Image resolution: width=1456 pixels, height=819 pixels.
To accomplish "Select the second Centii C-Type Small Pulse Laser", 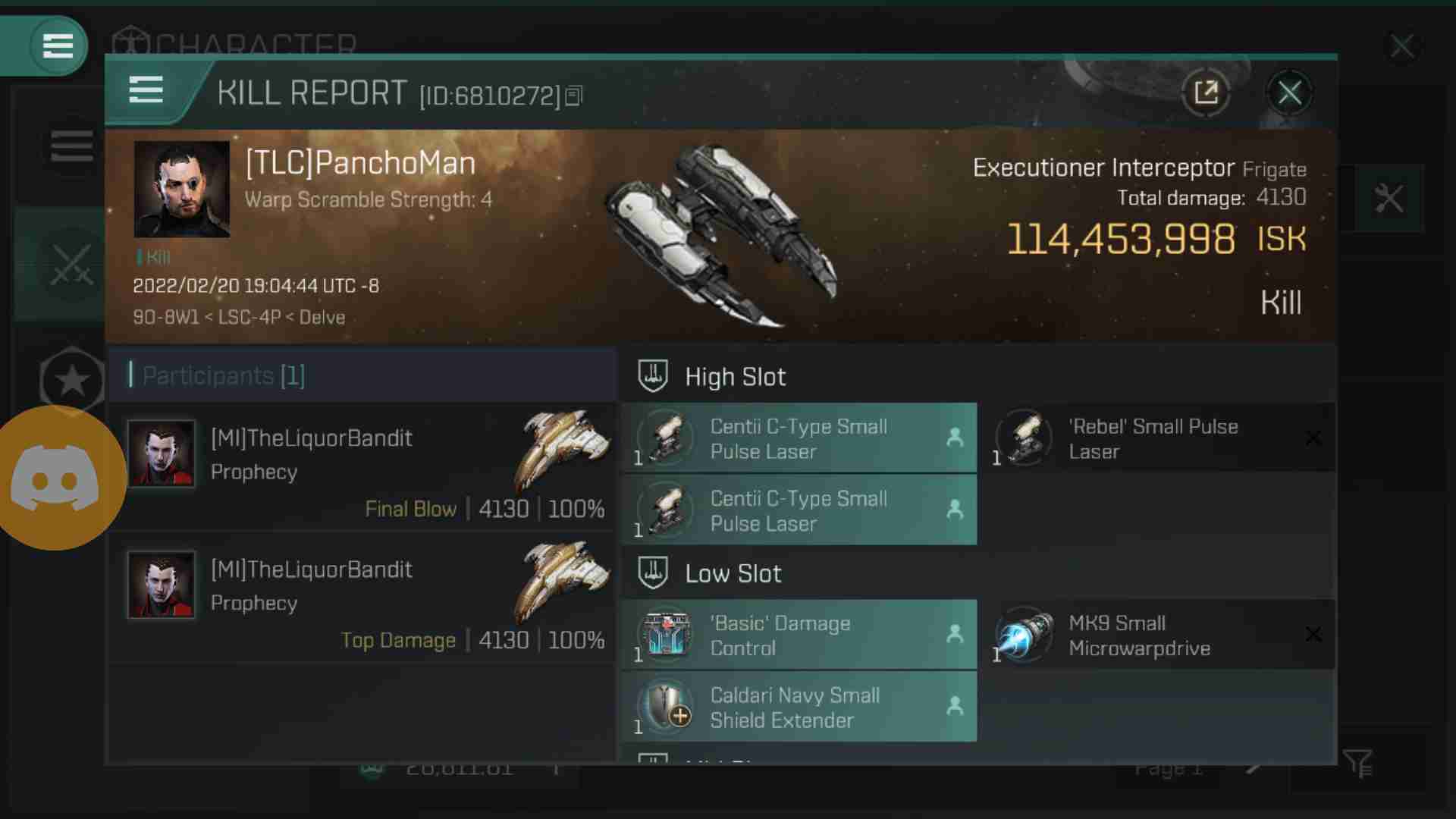I will (x=799, y=510).
